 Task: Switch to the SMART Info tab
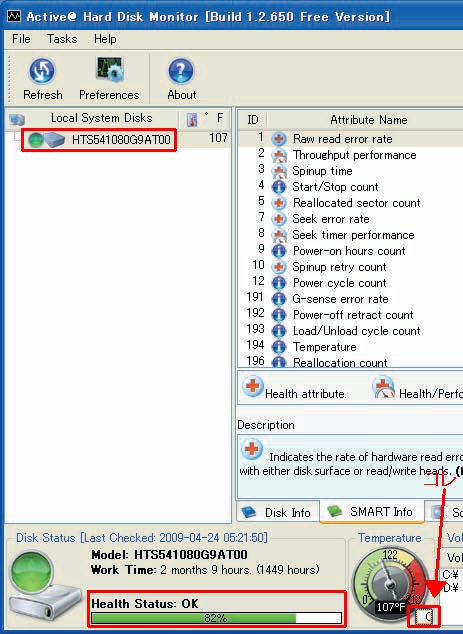[x=371, y=511]
